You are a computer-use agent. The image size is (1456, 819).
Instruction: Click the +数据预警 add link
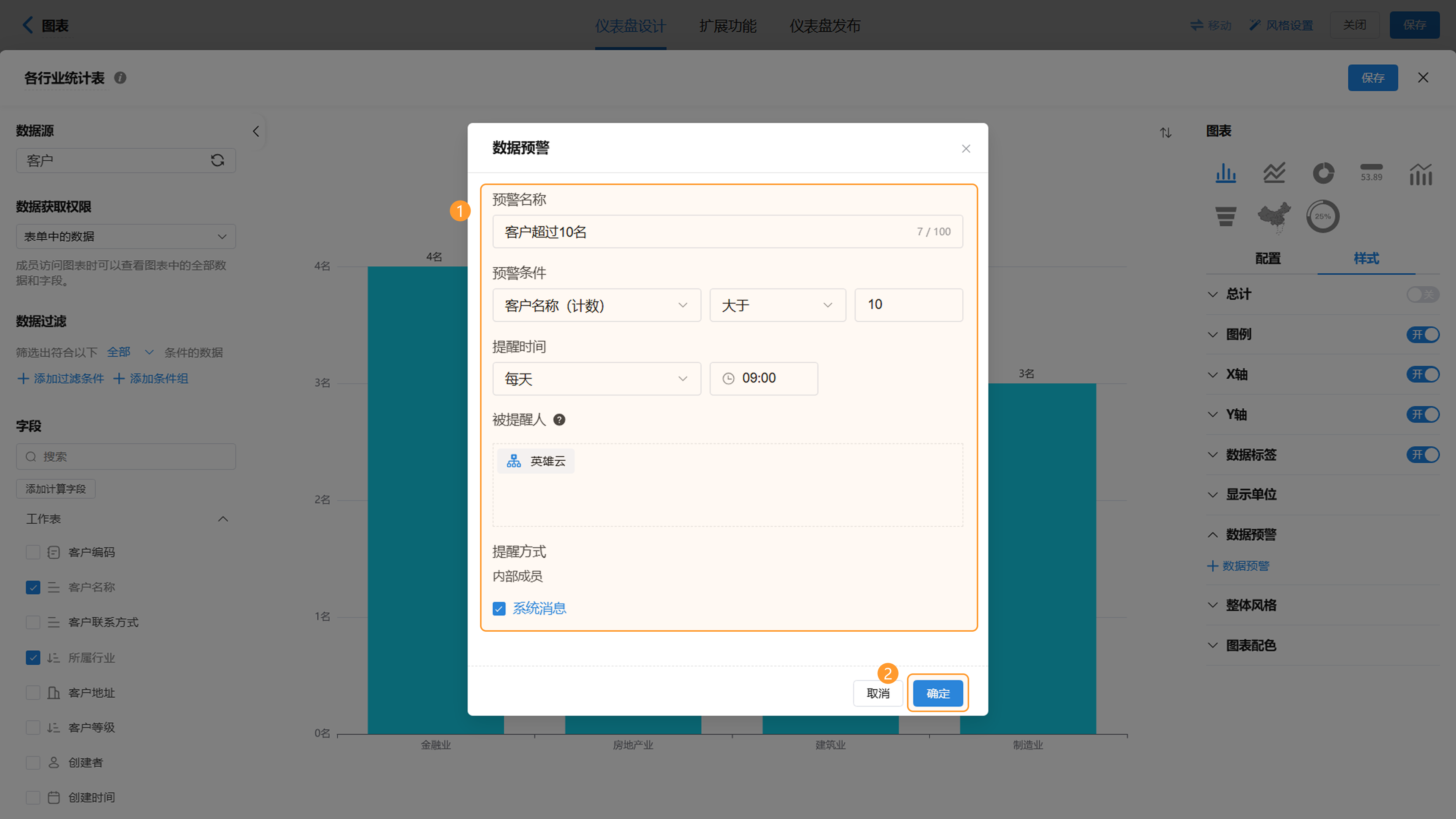(1238, 566)
